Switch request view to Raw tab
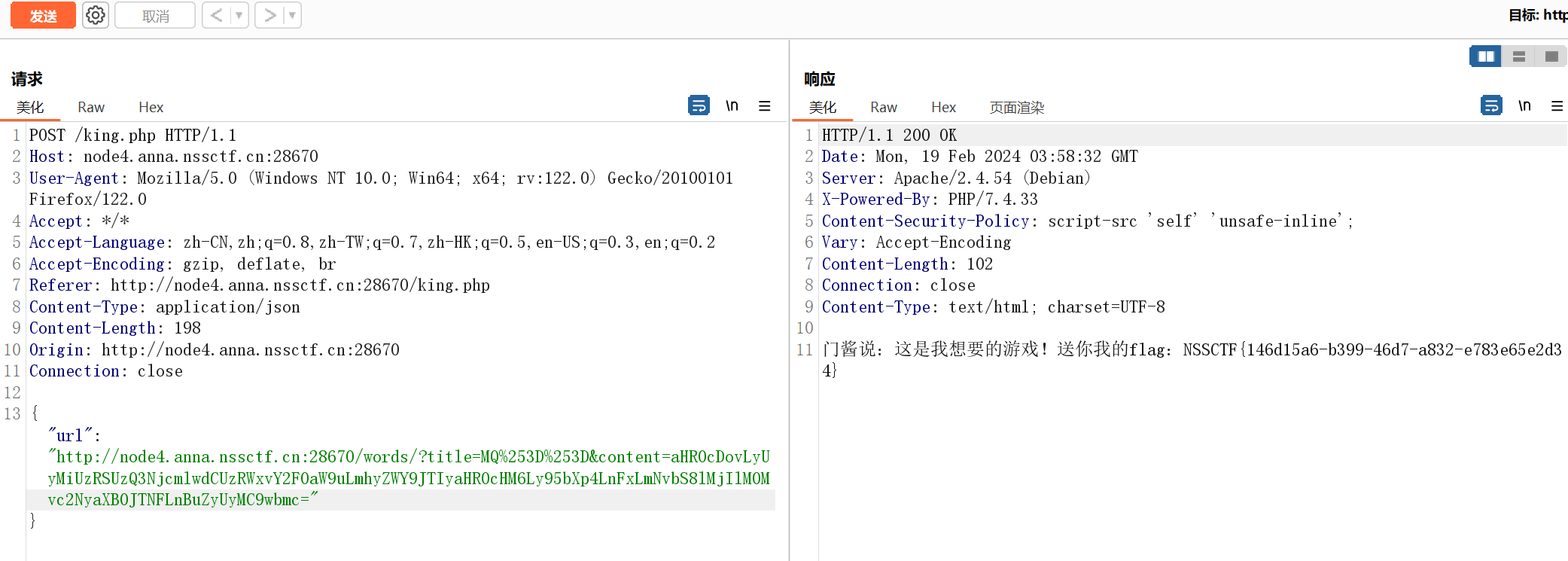The width and height of the screenshot is (1568, 561). click(91, 107)
